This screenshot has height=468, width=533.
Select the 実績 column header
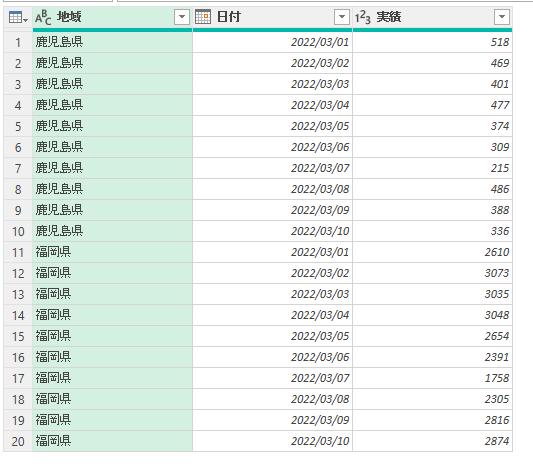click(432, 17)
